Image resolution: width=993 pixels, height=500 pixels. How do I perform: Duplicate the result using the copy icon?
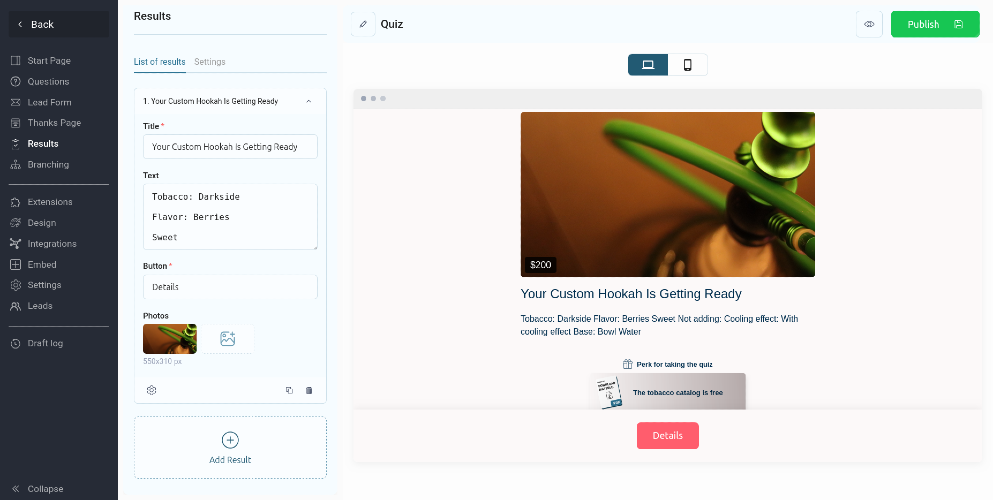coord(289,391)
